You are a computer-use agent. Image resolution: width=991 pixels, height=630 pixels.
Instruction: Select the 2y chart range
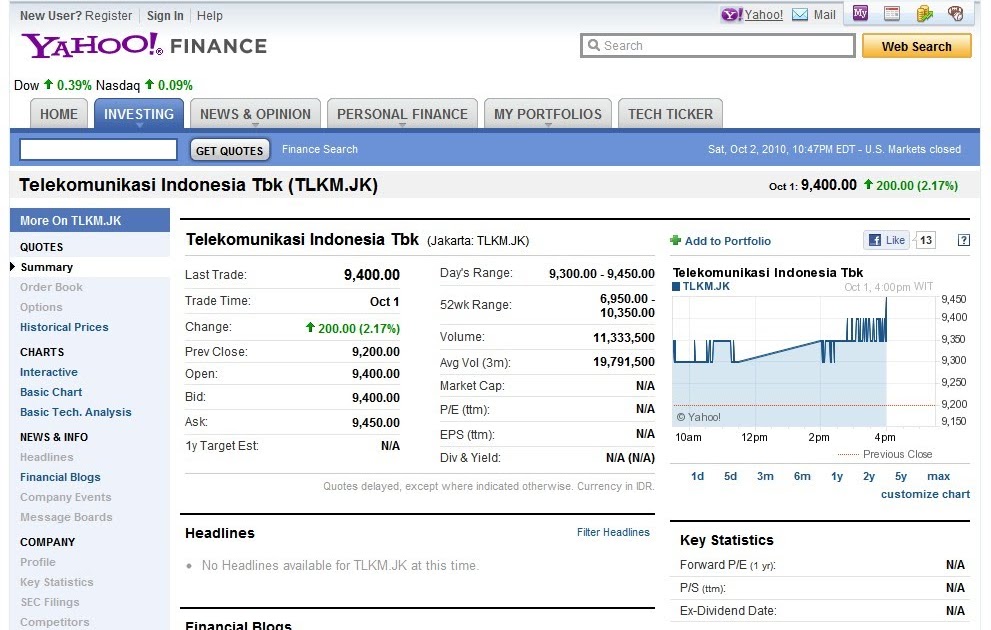[869, 476]
